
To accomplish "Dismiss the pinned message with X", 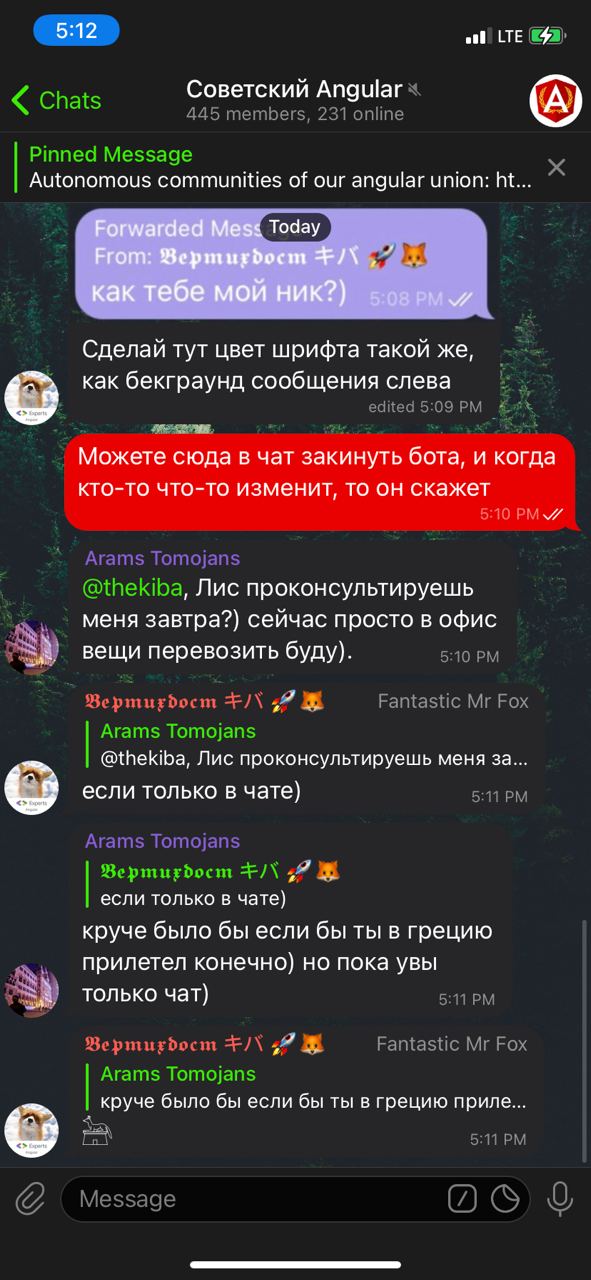I will coord(556,167).
